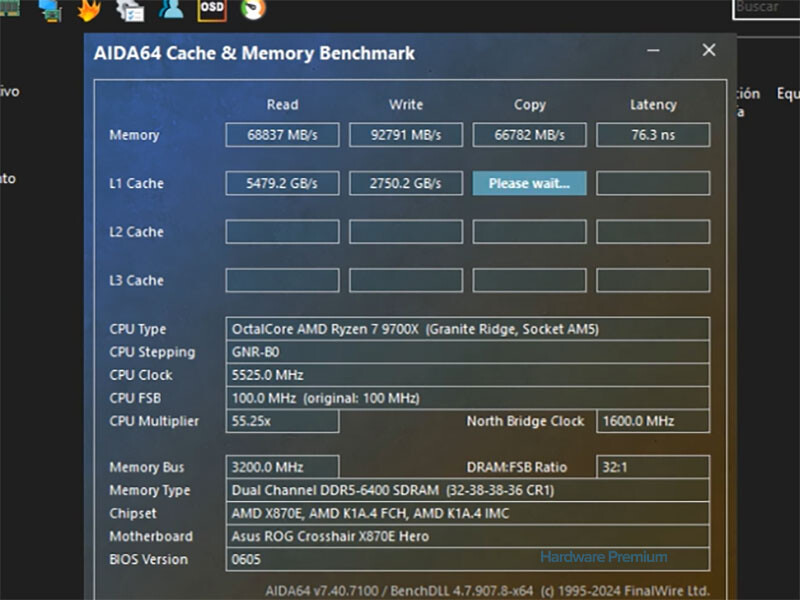This screenshot has width=800, height=600.
Task: Click the highlighted 'Please wait...' L1 Copy cell
Action: tap(530, 183)
